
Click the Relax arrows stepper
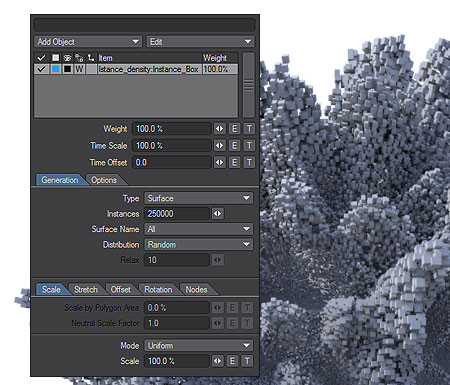pyautogui.click(x=218, y=260)
